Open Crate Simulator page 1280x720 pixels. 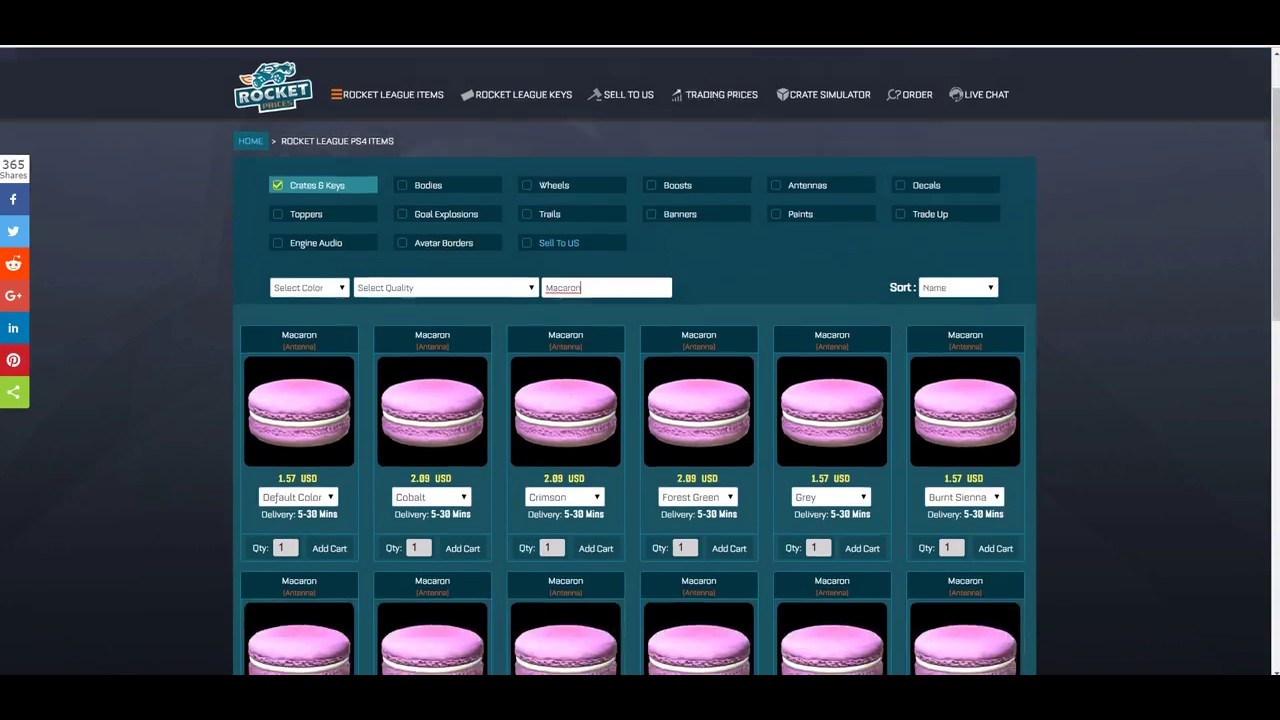823,95
